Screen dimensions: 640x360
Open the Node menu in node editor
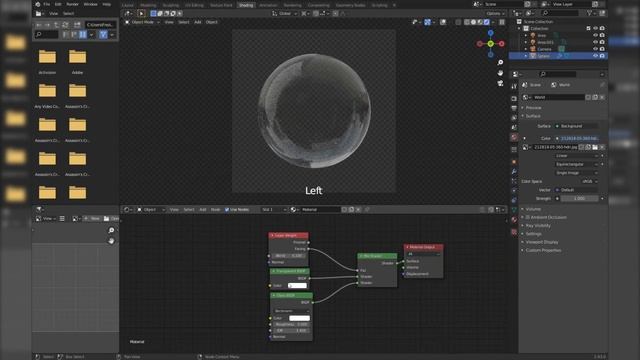pos(215,209)
